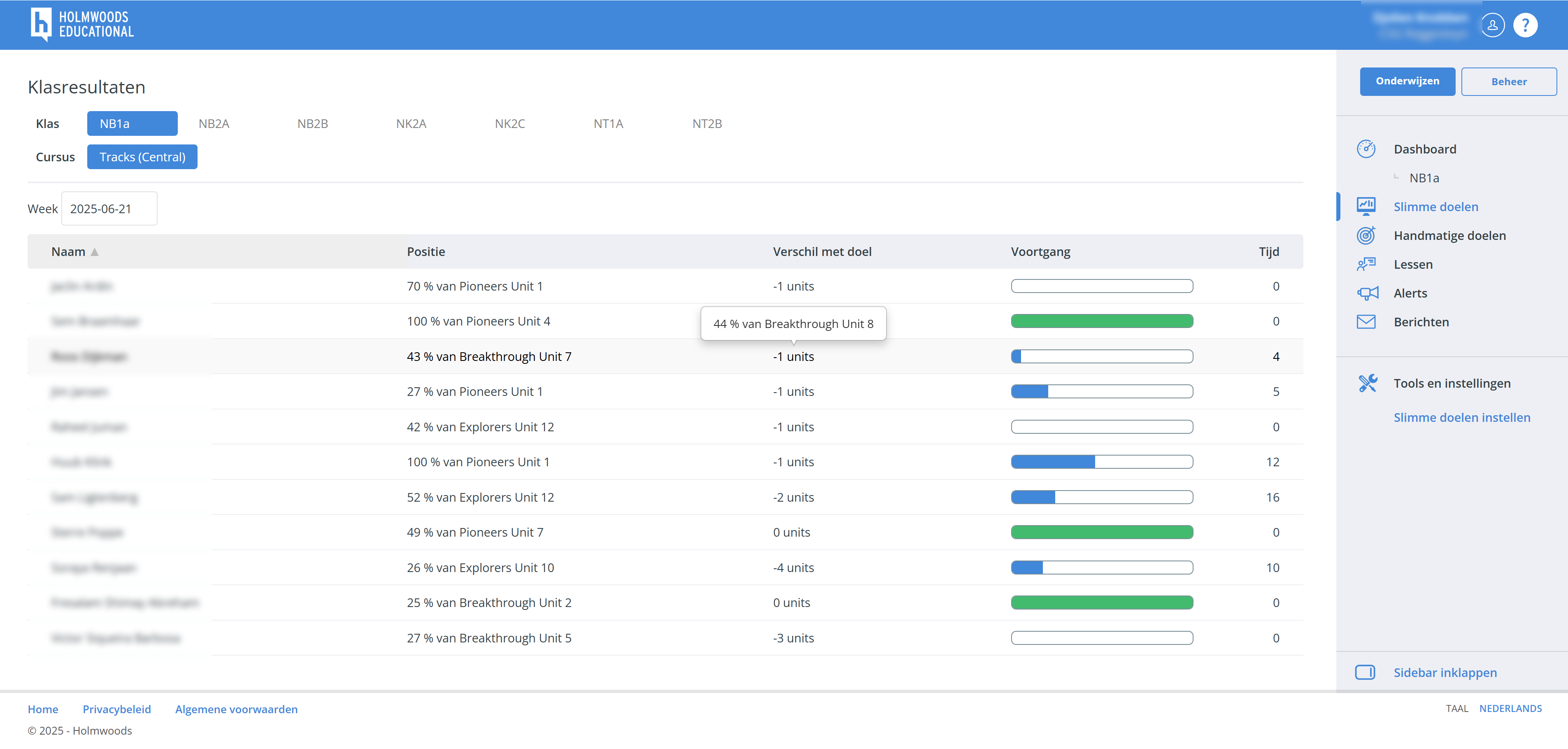This screenshot has height=749, width=1568.
Task: Select the Tracks (Central) course
Action: click(142, 157)
